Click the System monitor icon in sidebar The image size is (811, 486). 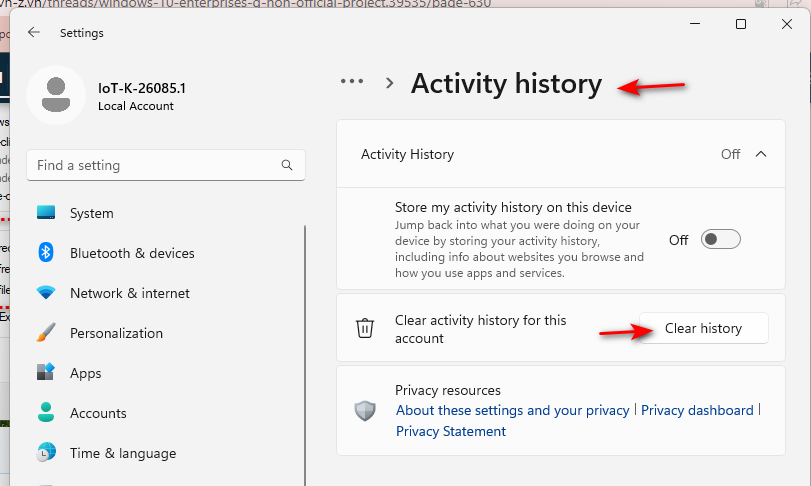pyautogui.click(x=46, y=213)
